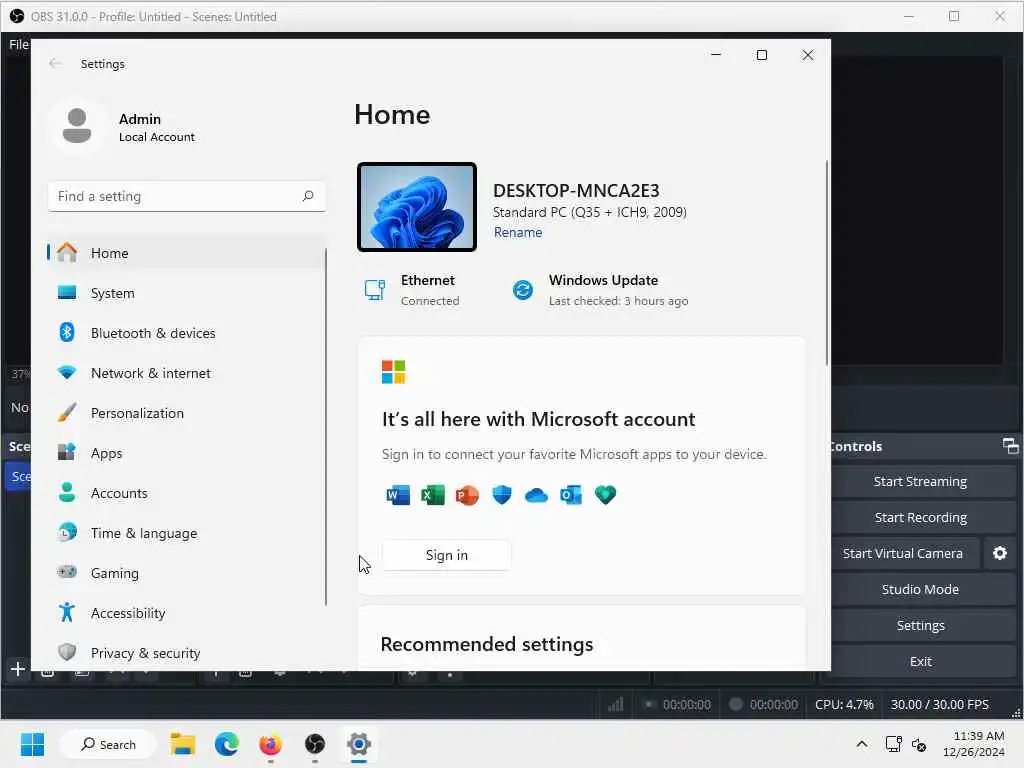Open Apps settings category
This screenshot has width=1024, height=768.
(x=186, y=453)
